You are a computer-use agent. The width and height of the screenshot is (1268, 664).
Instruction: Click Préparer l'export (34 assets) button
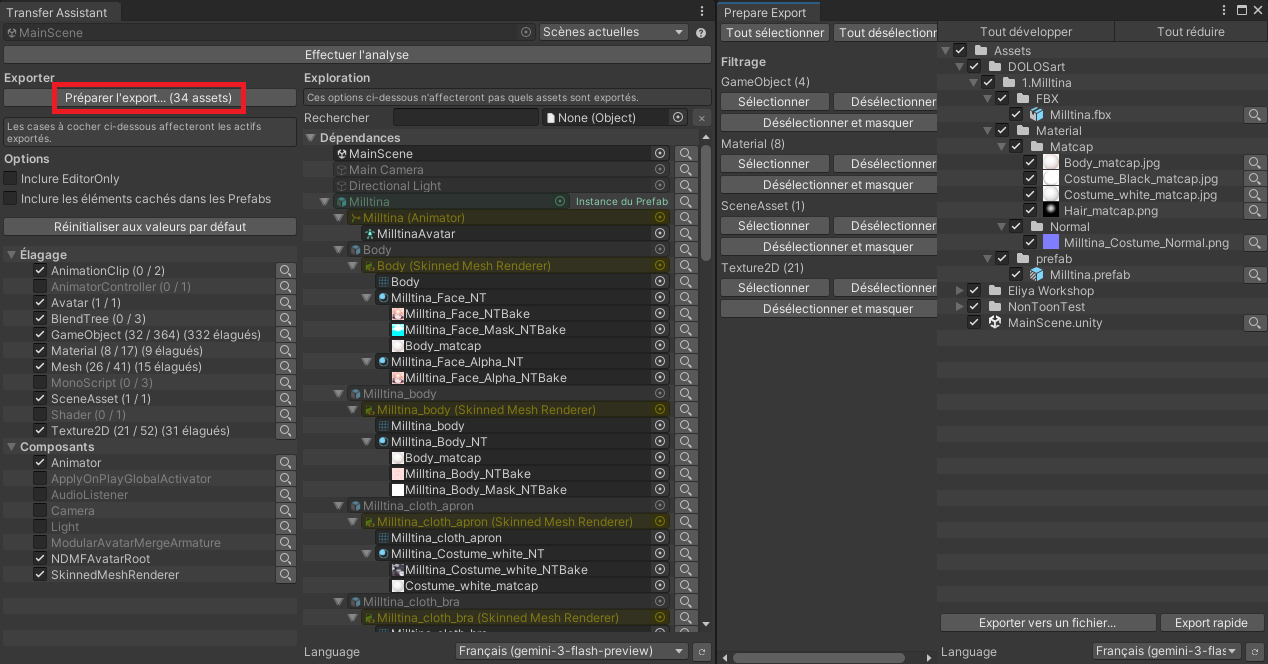tap(148, 98)
